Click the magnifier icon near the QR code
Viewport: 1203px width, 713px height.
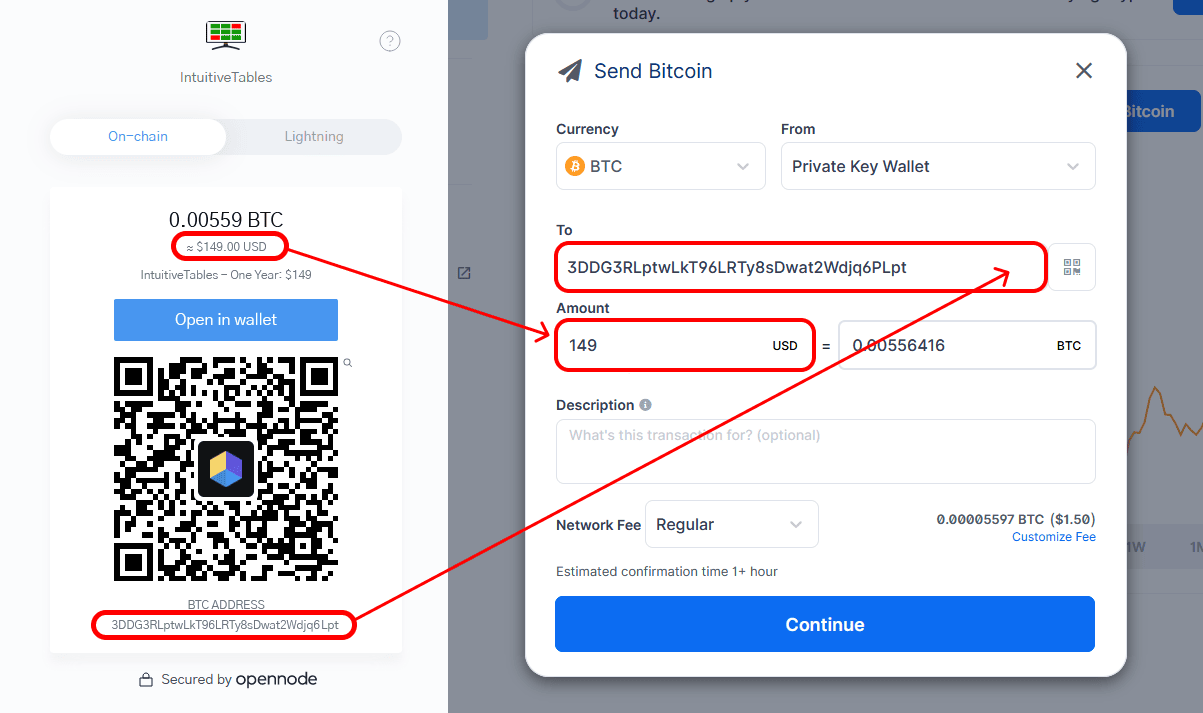point(347,363)
